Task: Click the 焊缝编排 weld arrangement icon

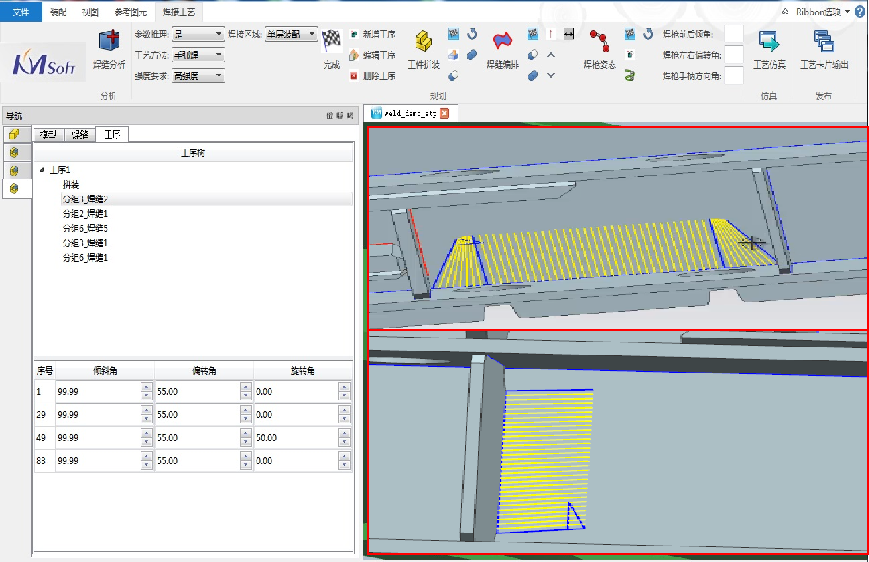Action: coord(502,42)
